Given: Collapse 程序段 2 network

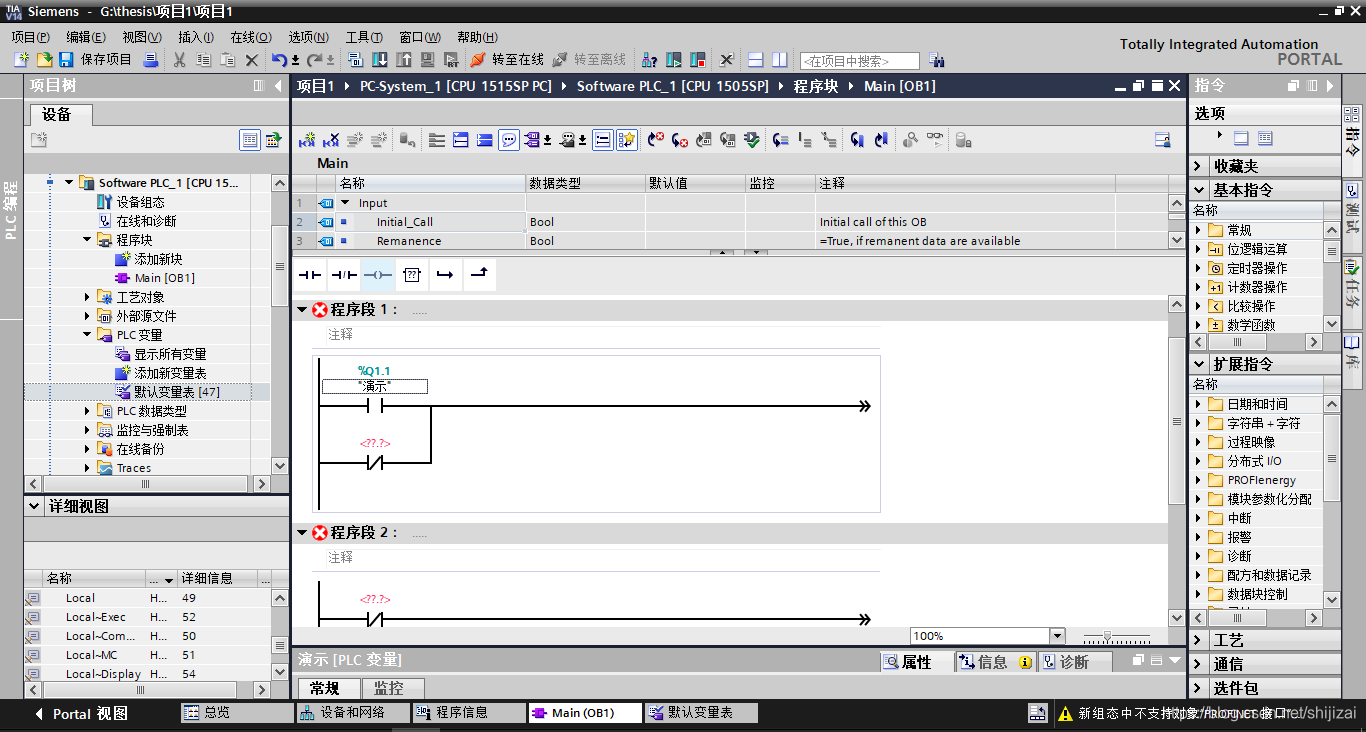Looking at the screenshot, I should tap(302, 533).
